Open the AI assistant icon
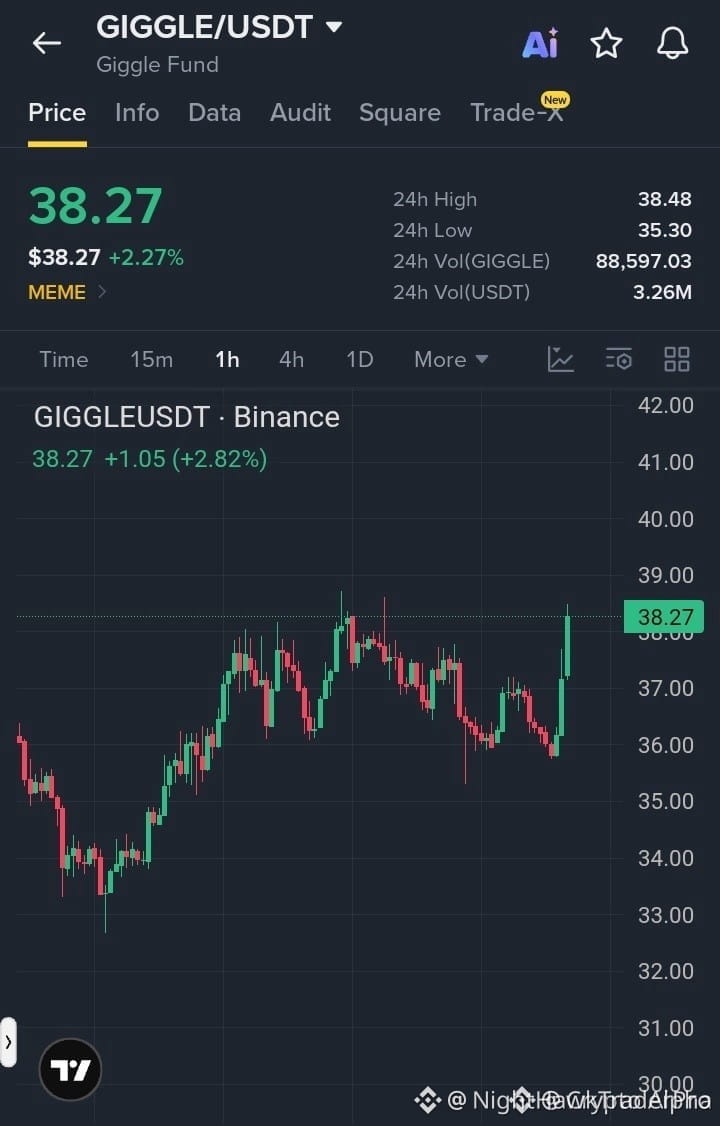 point(540,43)
